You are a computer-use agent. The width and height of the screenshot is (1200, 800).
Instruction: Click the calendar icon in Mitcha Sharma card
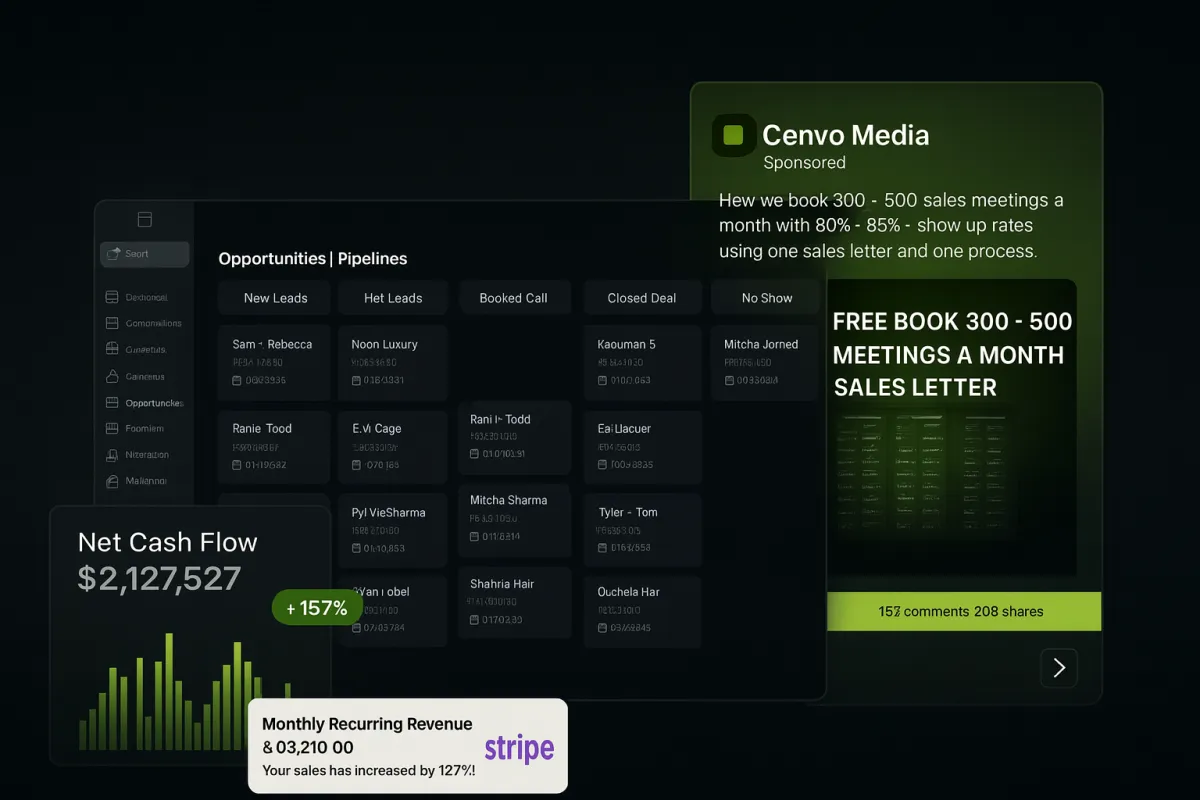[475, 537]
